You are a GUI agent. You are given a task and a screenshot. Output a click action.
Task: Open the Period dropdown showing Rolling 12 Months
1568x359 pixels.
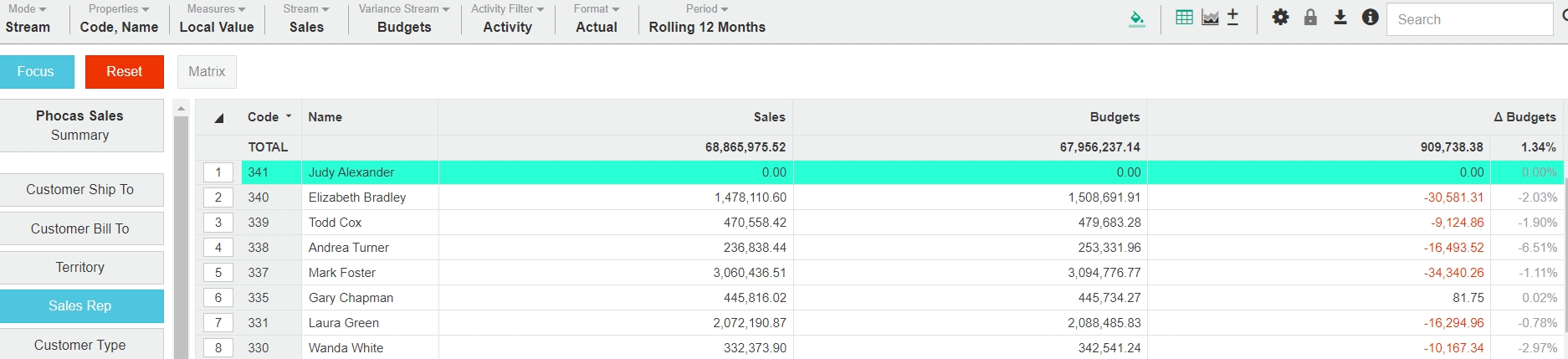tap(707, 18)
